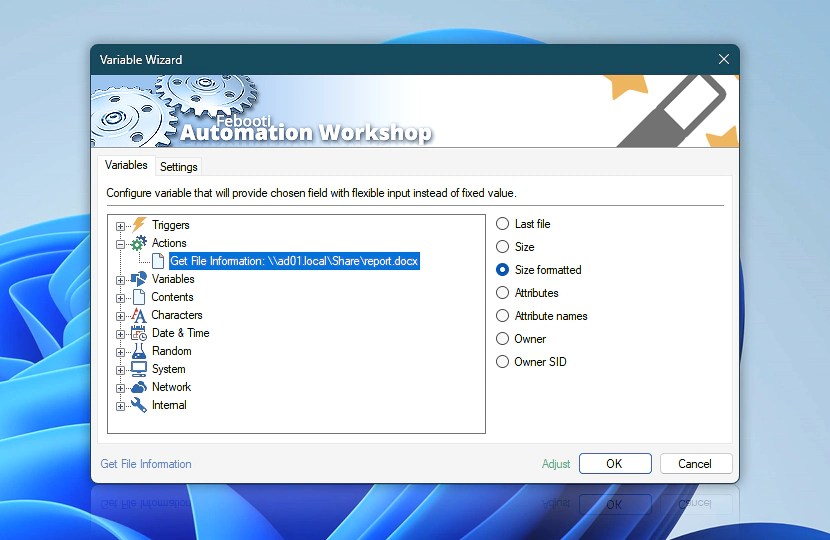The width and height of the screenshot is (830, 540).
Task: Select Get File Information report.docx tree item
Action: tap(294, 261)
